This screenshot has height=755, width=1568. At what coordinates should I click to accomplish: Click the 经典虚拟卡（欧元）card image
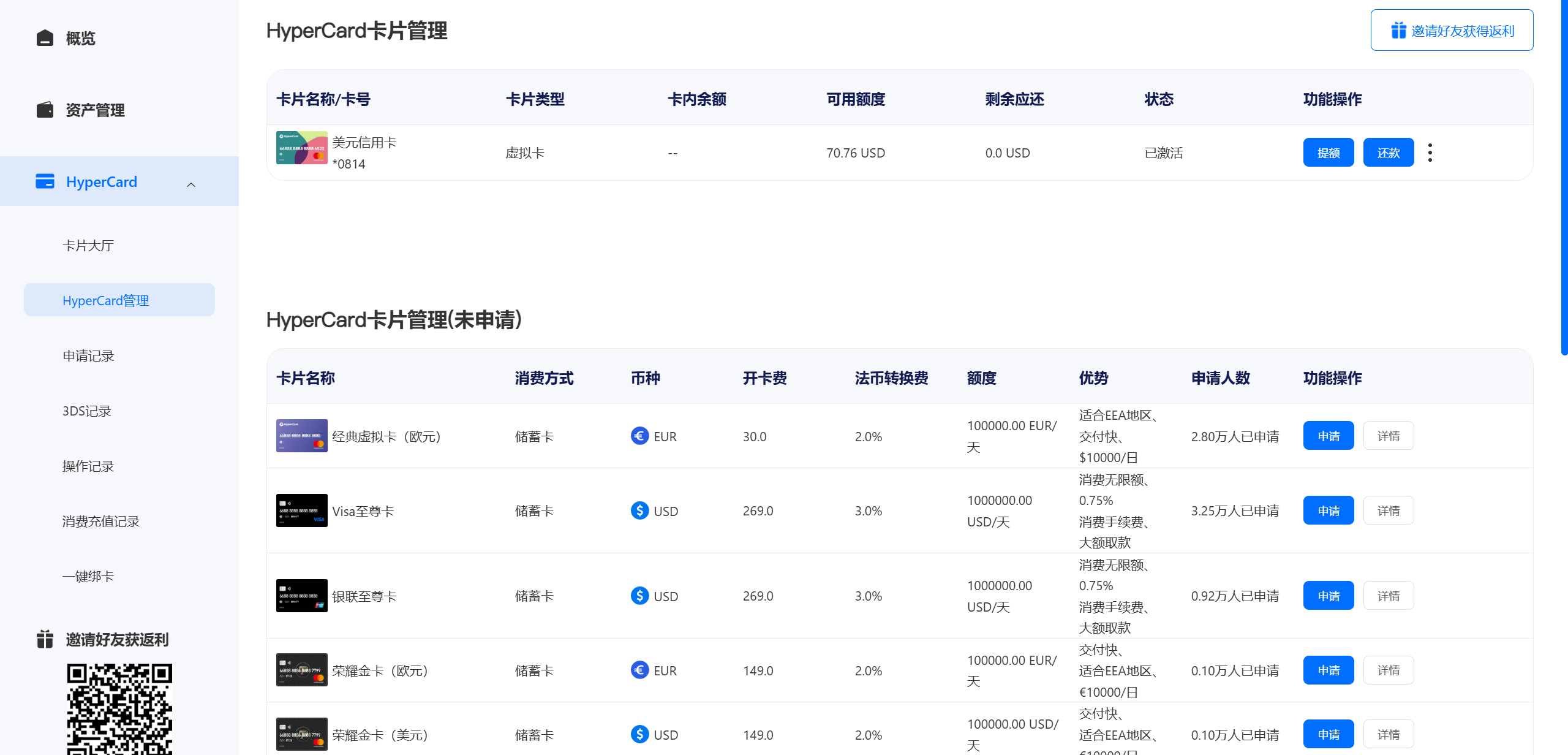302,436
